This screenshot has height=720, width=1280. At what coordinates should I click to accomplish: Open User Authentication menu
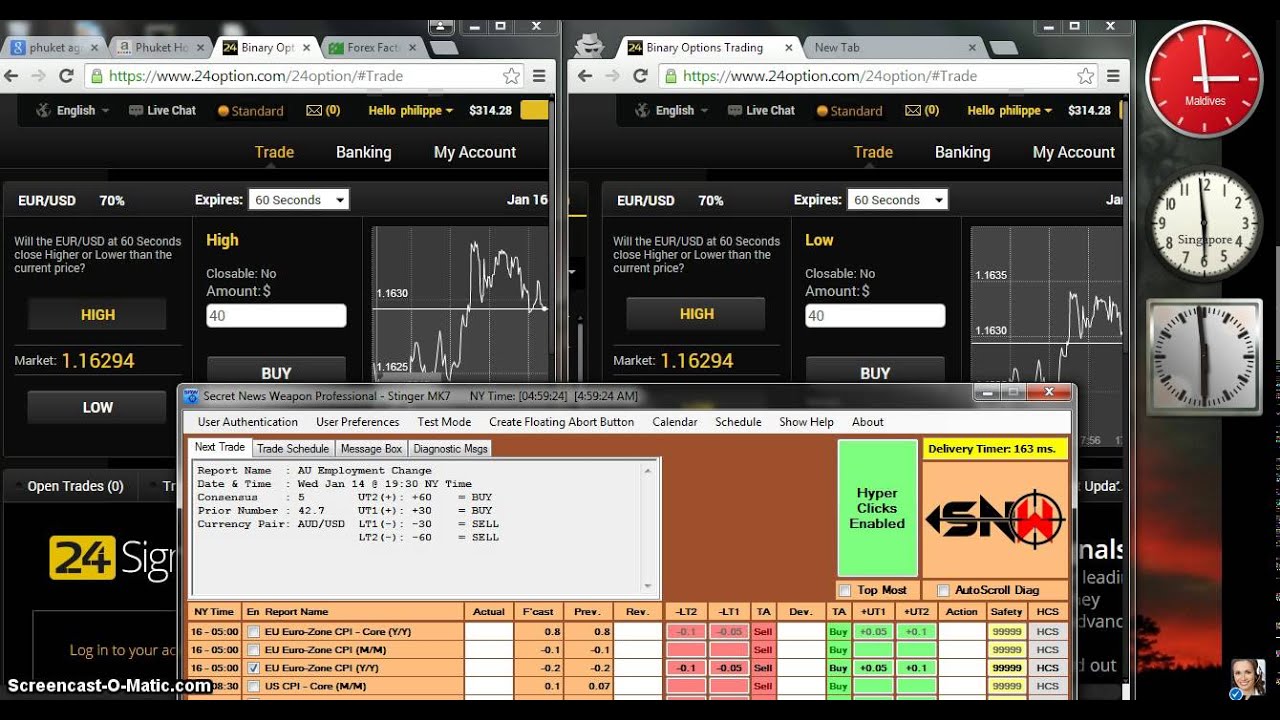[248, 422]
